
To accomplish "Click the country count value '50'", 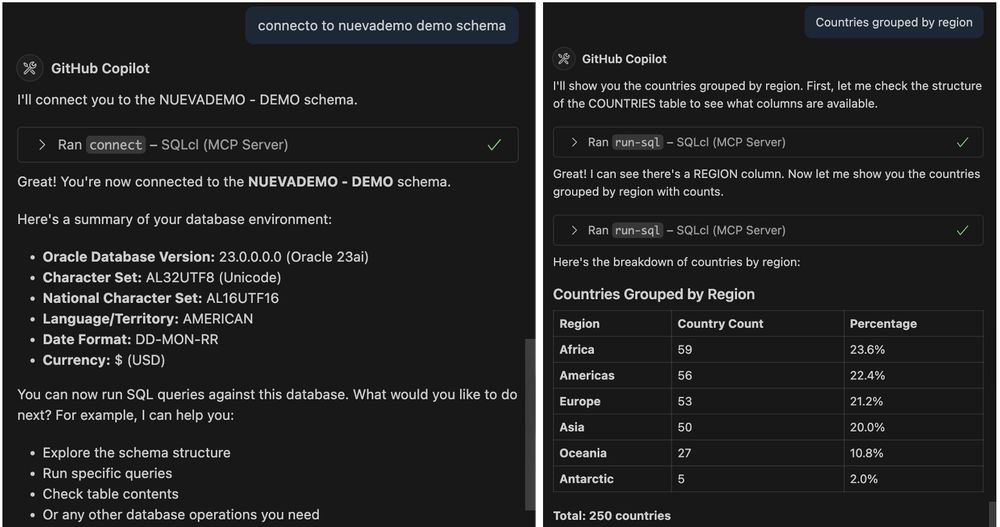I will click(685, 427).
